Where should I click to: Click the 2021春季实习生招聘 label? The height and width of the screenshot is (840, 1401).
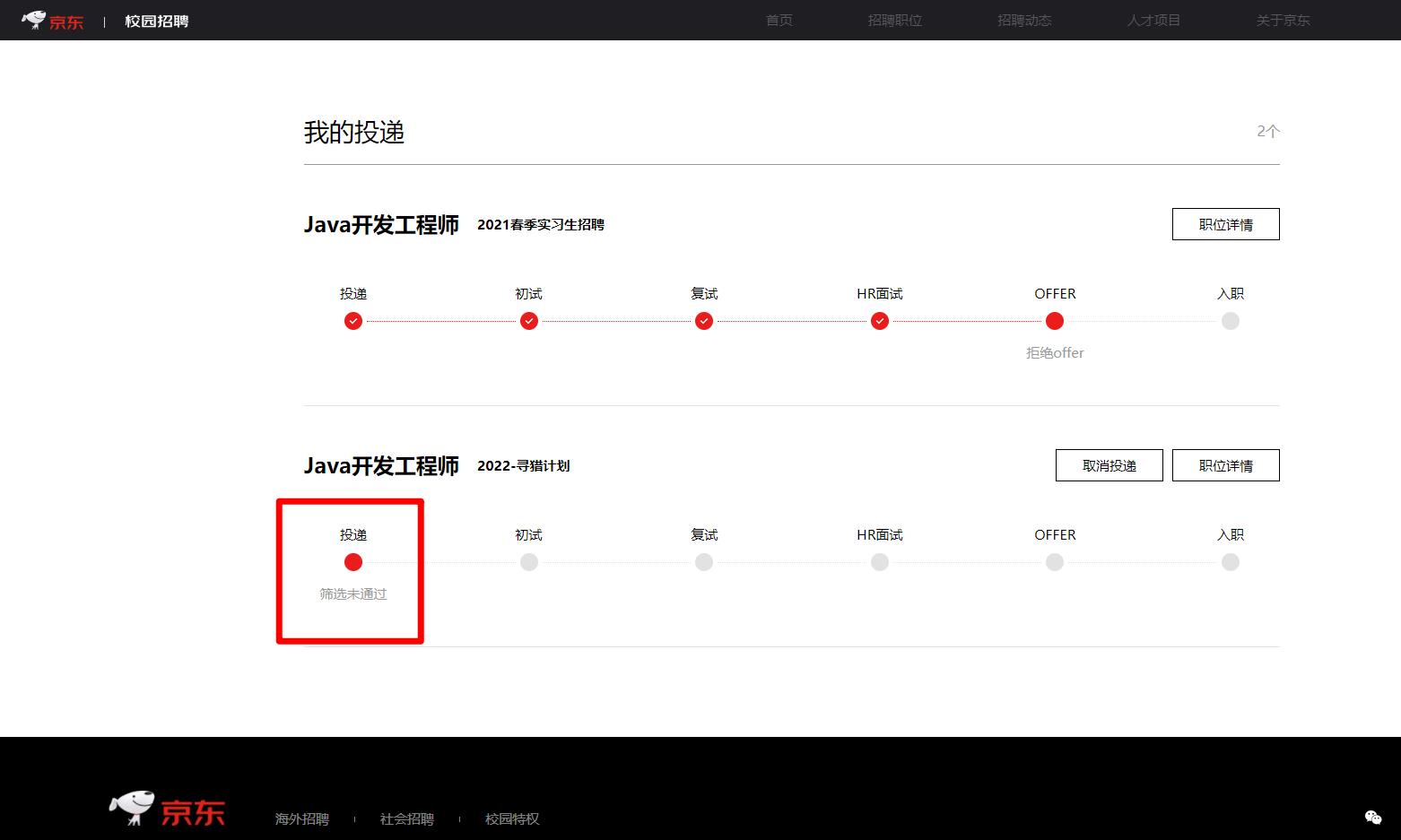click(x=541, y=225)
